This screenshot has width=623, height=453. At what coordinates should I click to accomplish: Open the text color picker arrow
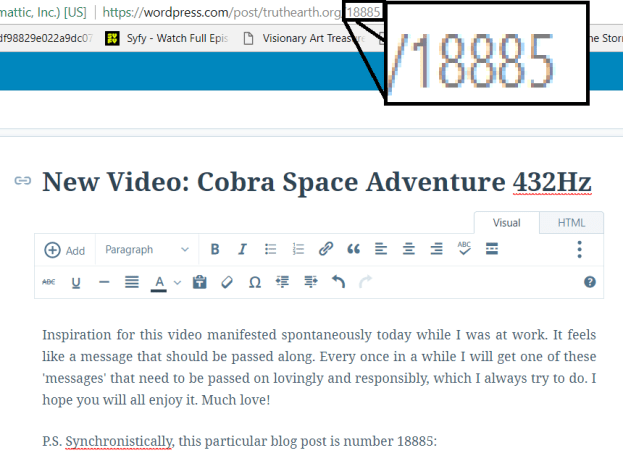177,283
